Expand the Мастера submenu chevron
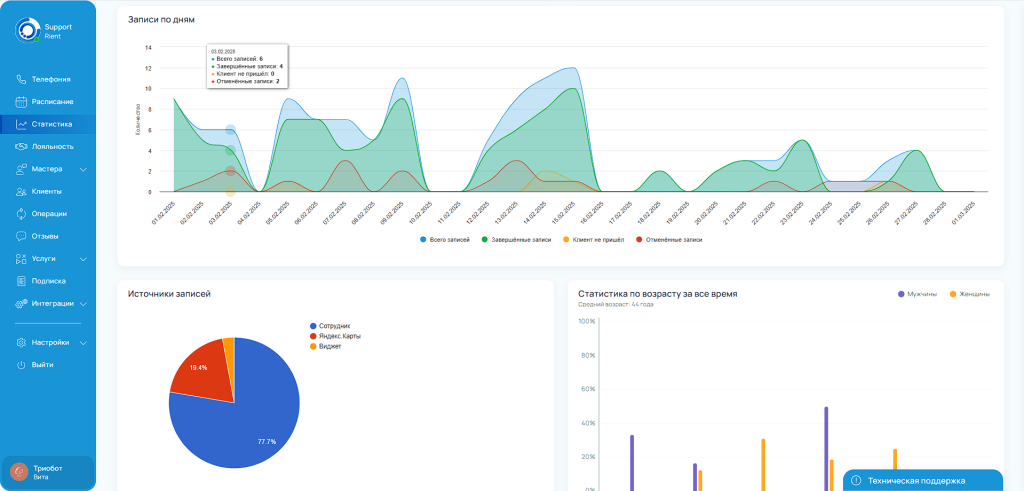This screenshot has height=491, width=1024. [83, 169]
